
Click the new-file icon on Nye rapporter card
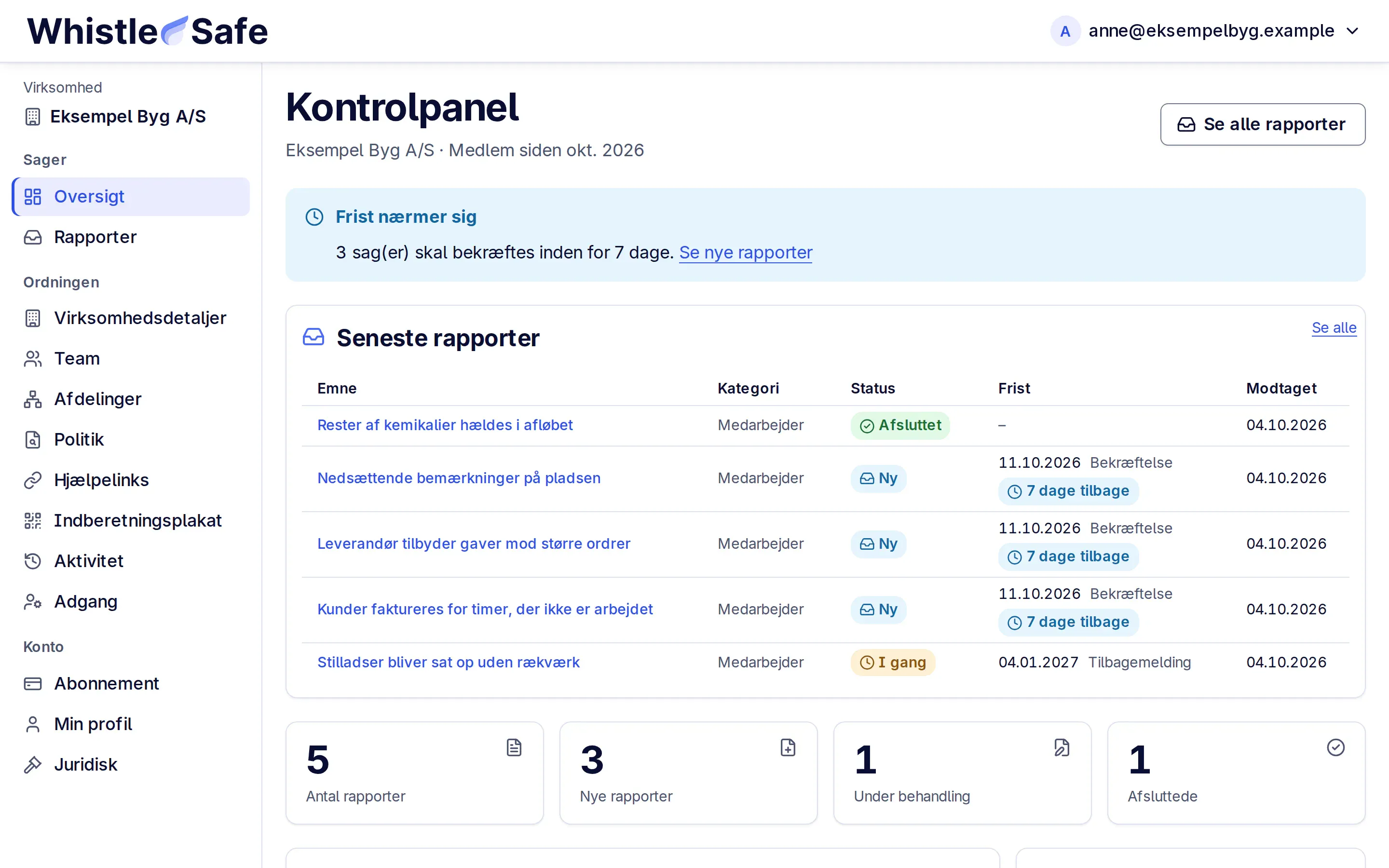point(788,747)
